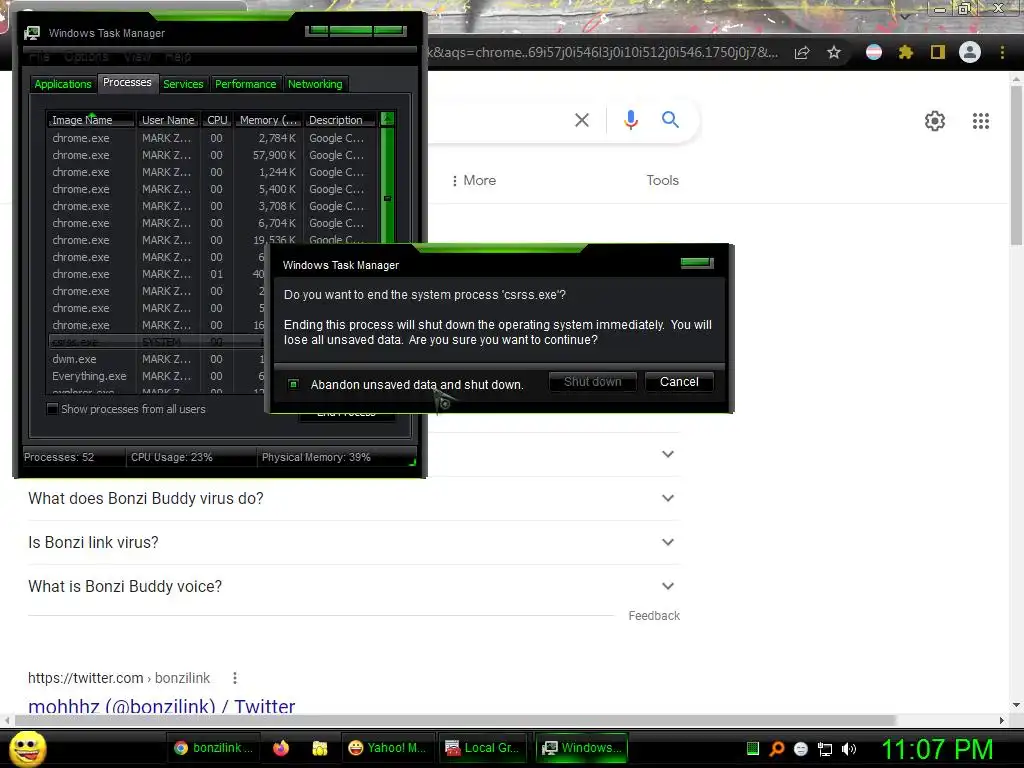The height and width of the screenshot is (768, 1024).
Task: Open the Chrome extensions puzzle icon
Action: click(905, 52)
